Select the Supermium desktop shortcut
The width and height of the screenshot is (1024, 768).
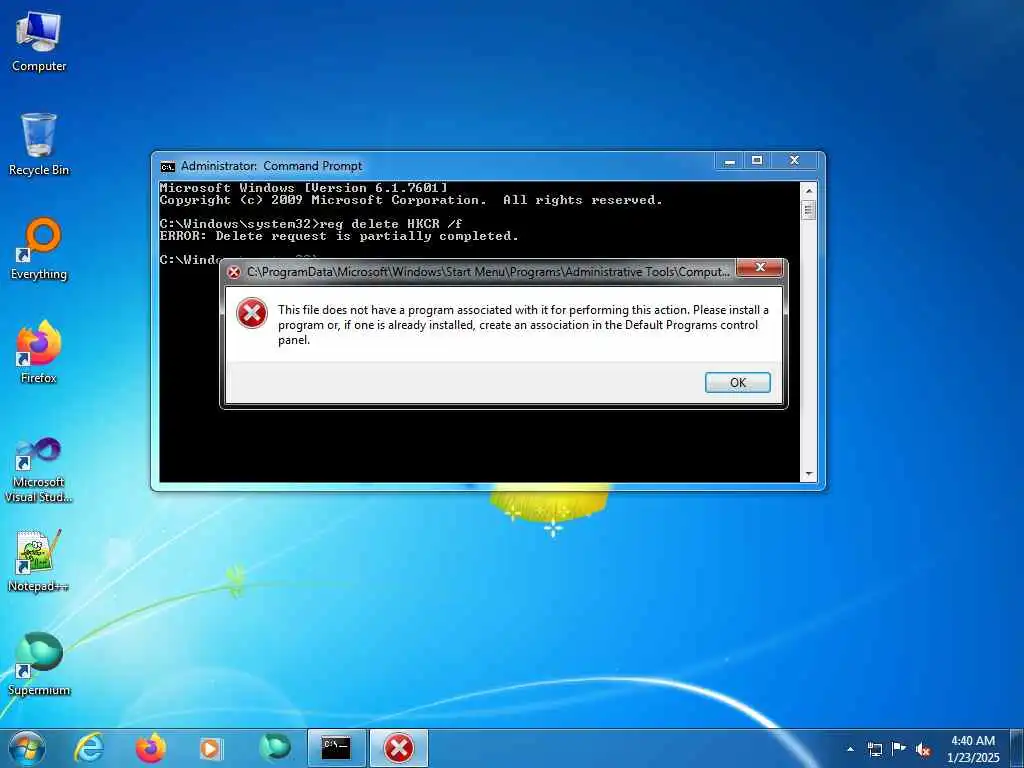click(x=39, y=664)
